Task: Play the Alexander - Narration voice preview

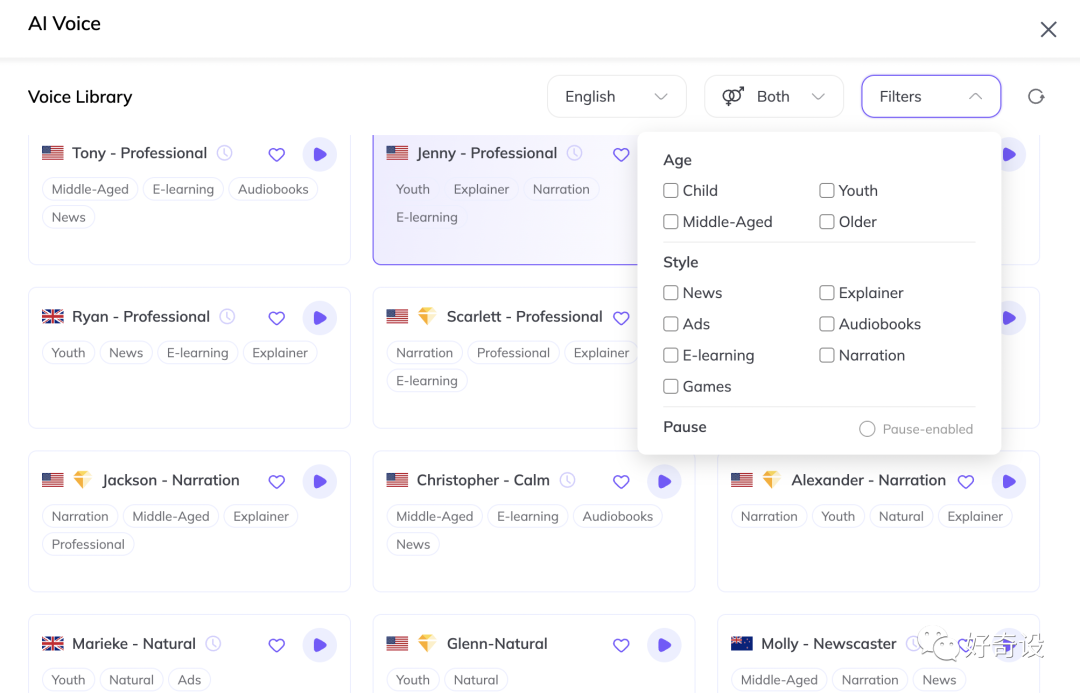Action: point(1008,482)
